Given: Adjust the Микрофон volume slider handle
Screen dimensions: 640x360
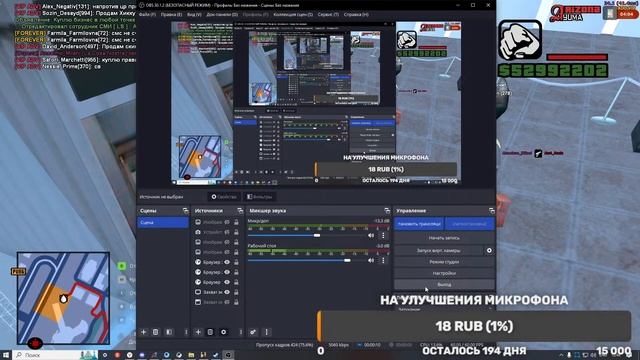Looking at the screenshot, I should coord(317,236).
